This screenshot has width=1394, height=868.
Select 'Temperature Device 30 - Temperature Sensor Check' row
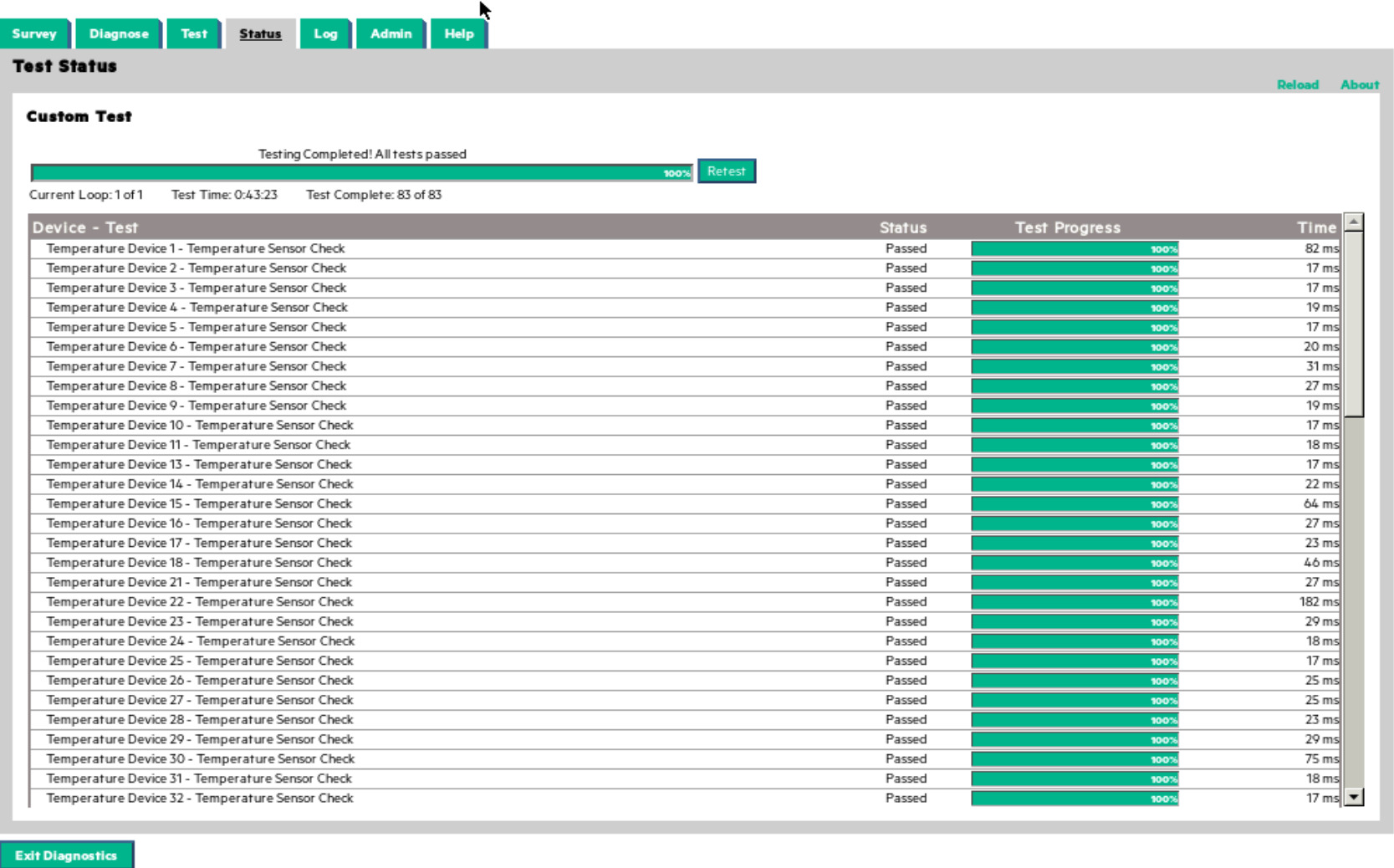[685, 759]
